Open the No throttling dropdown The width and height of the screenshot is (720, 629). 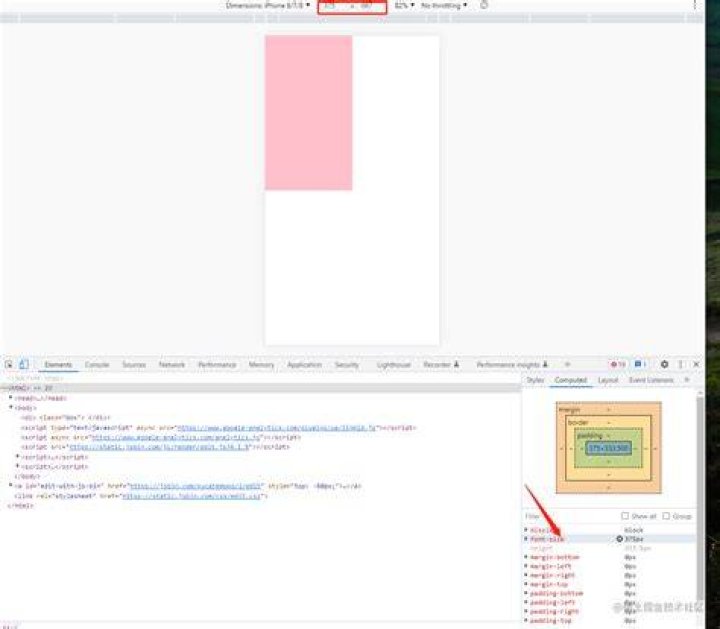[444, 6]
